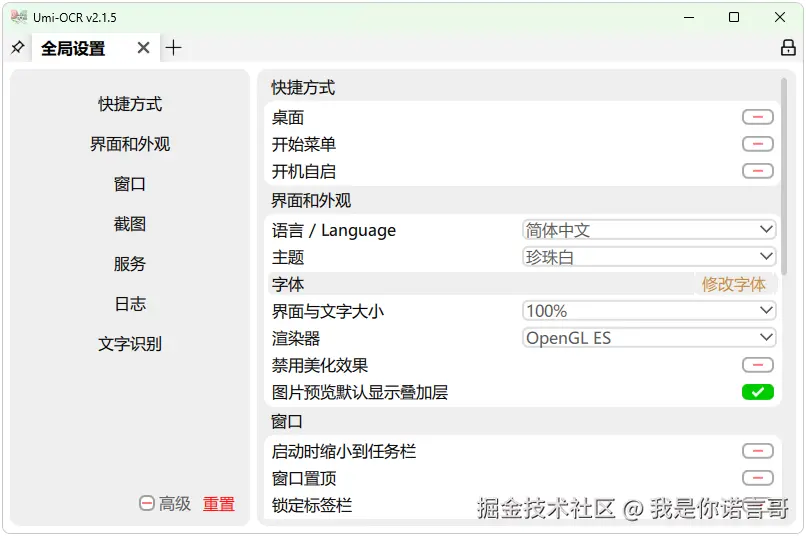The height and width of the screenshot is (538, 806).
Task: Maximize the Umi-OCR window
Action: coord(734,17)
